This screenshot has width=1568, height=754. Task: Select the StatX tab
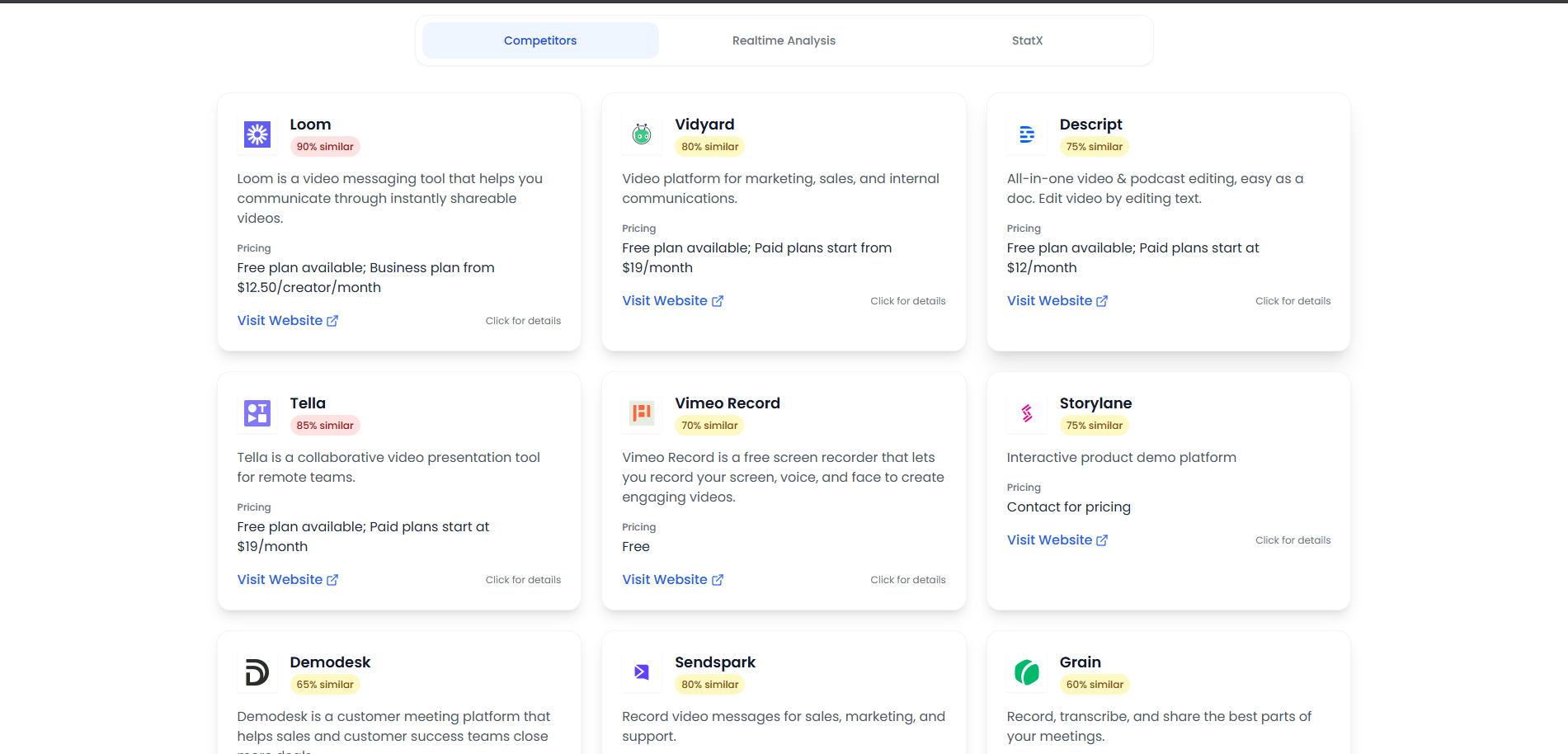pyautogui.click(x=1027, y=40)
